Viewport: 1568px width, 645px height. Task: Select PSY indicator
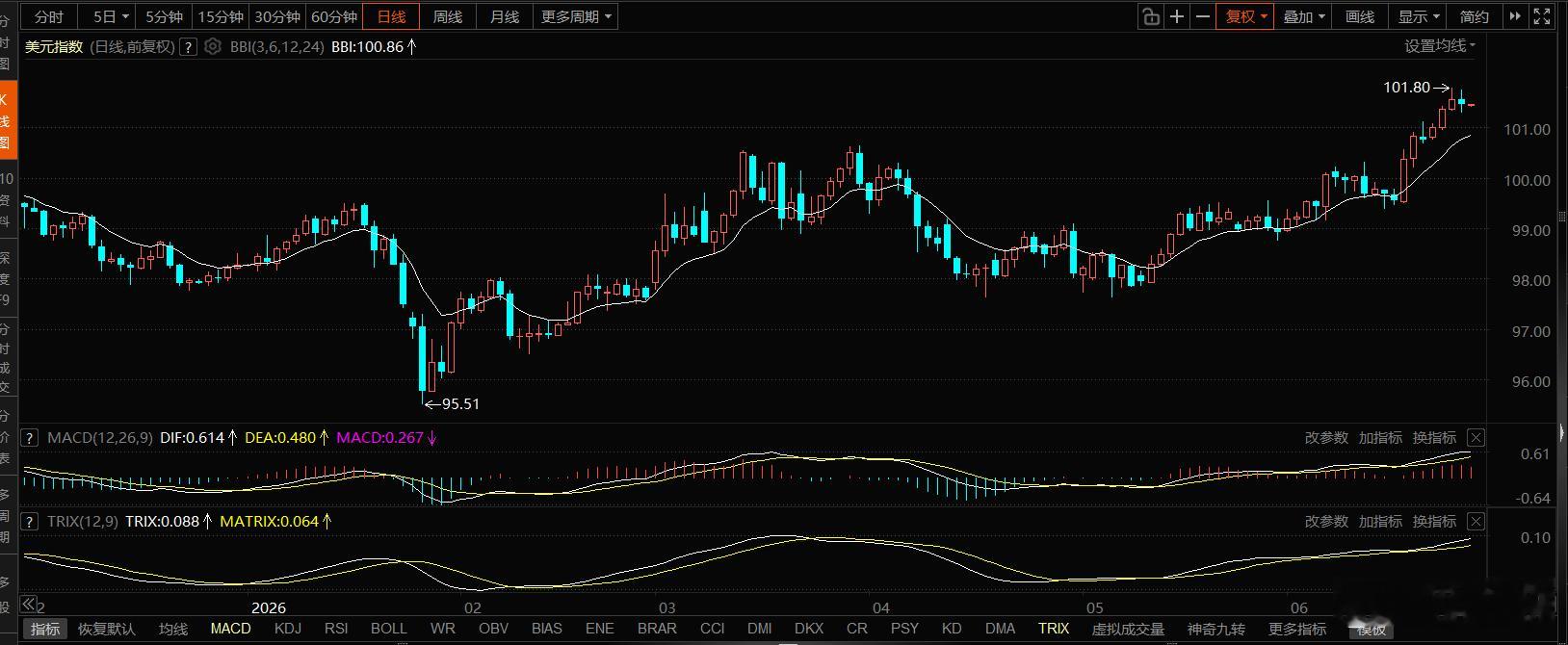point(905,629)
